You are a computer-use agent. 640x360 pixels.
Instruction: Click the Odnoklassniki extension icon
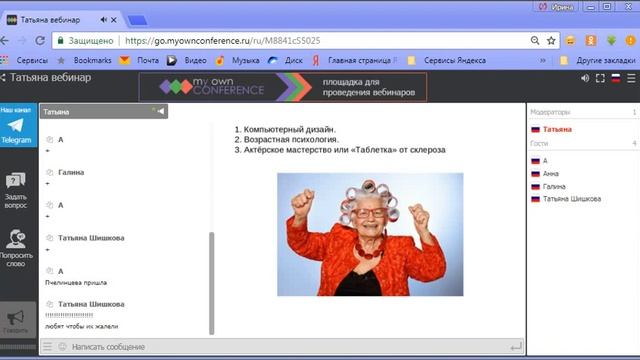[591, 40]
